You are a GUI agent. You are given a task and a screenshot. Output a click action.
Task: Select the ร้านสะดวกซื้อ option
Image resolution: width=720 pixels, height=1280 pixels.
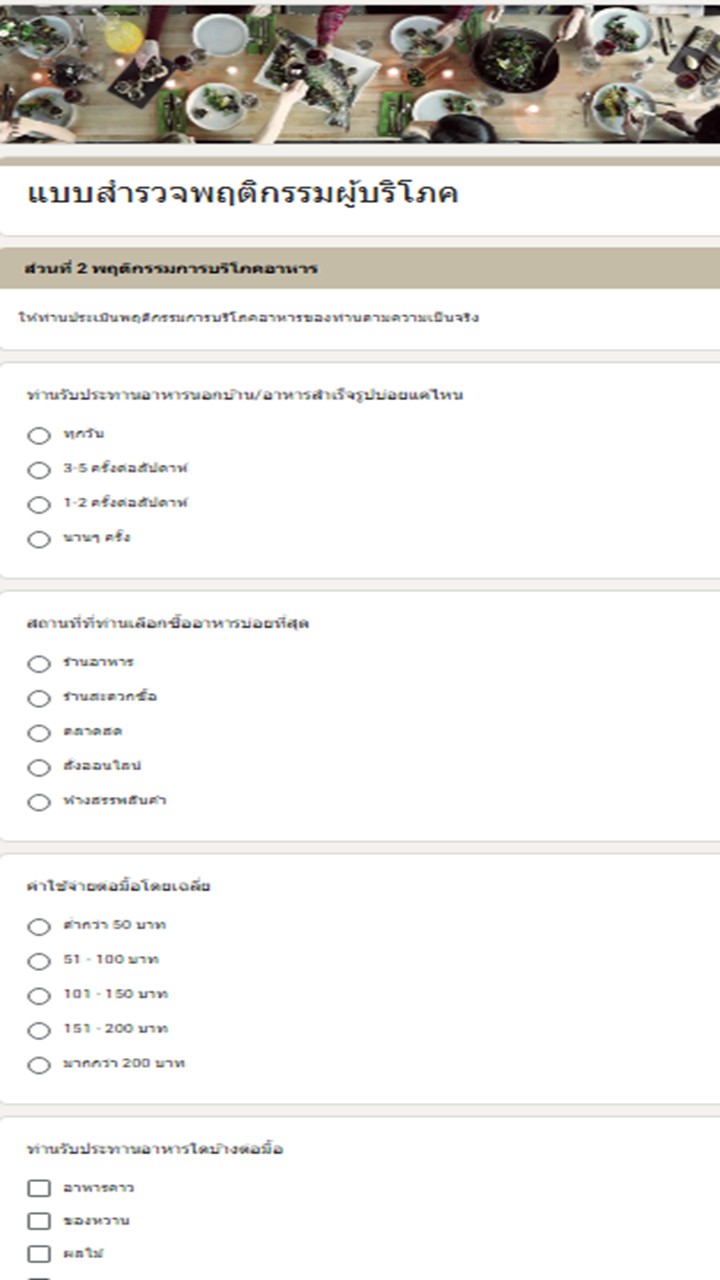[39, 698]
